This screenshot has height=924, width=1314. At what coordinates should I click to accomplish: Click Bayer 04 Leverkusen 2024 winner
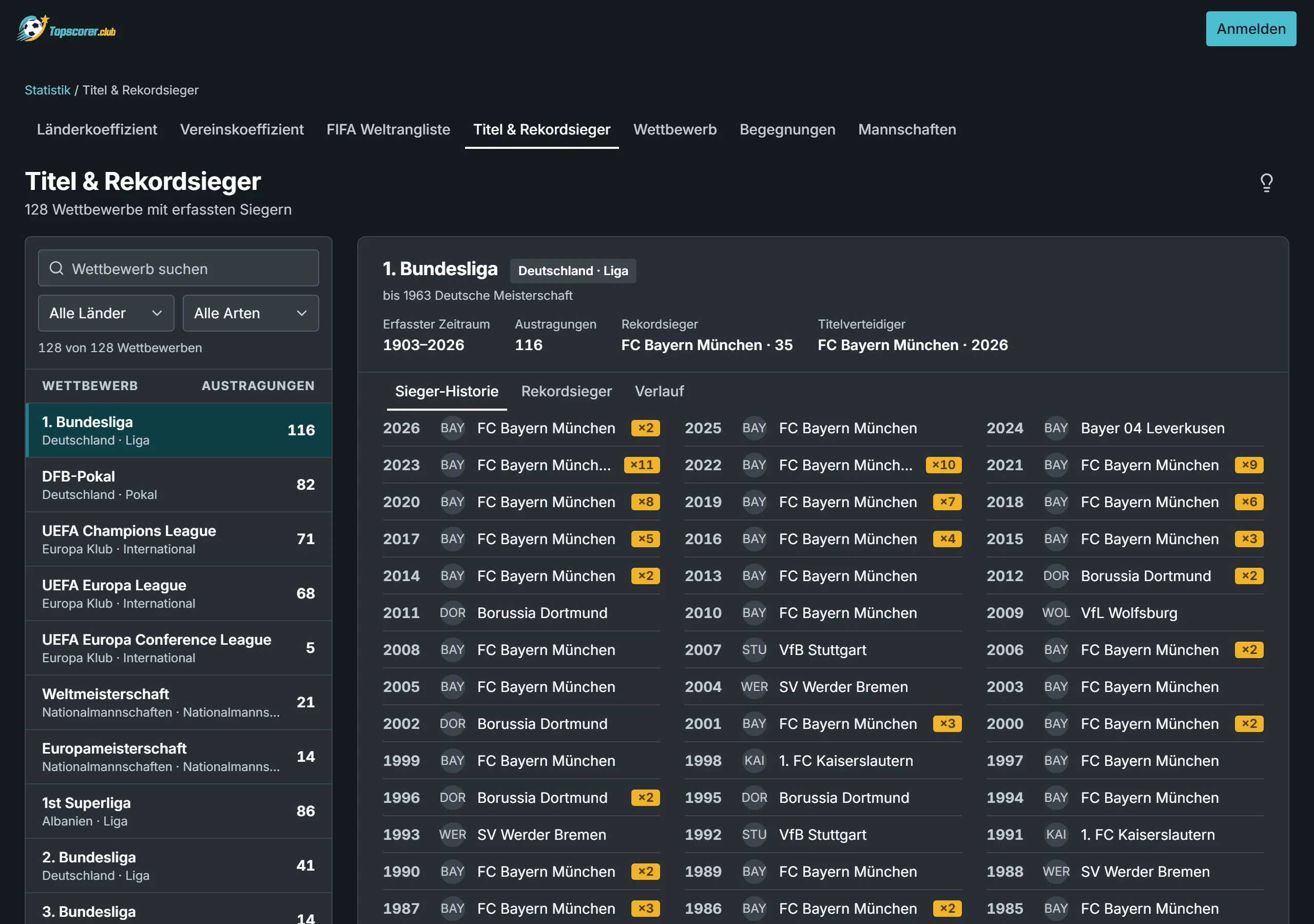click(1152, 428)
